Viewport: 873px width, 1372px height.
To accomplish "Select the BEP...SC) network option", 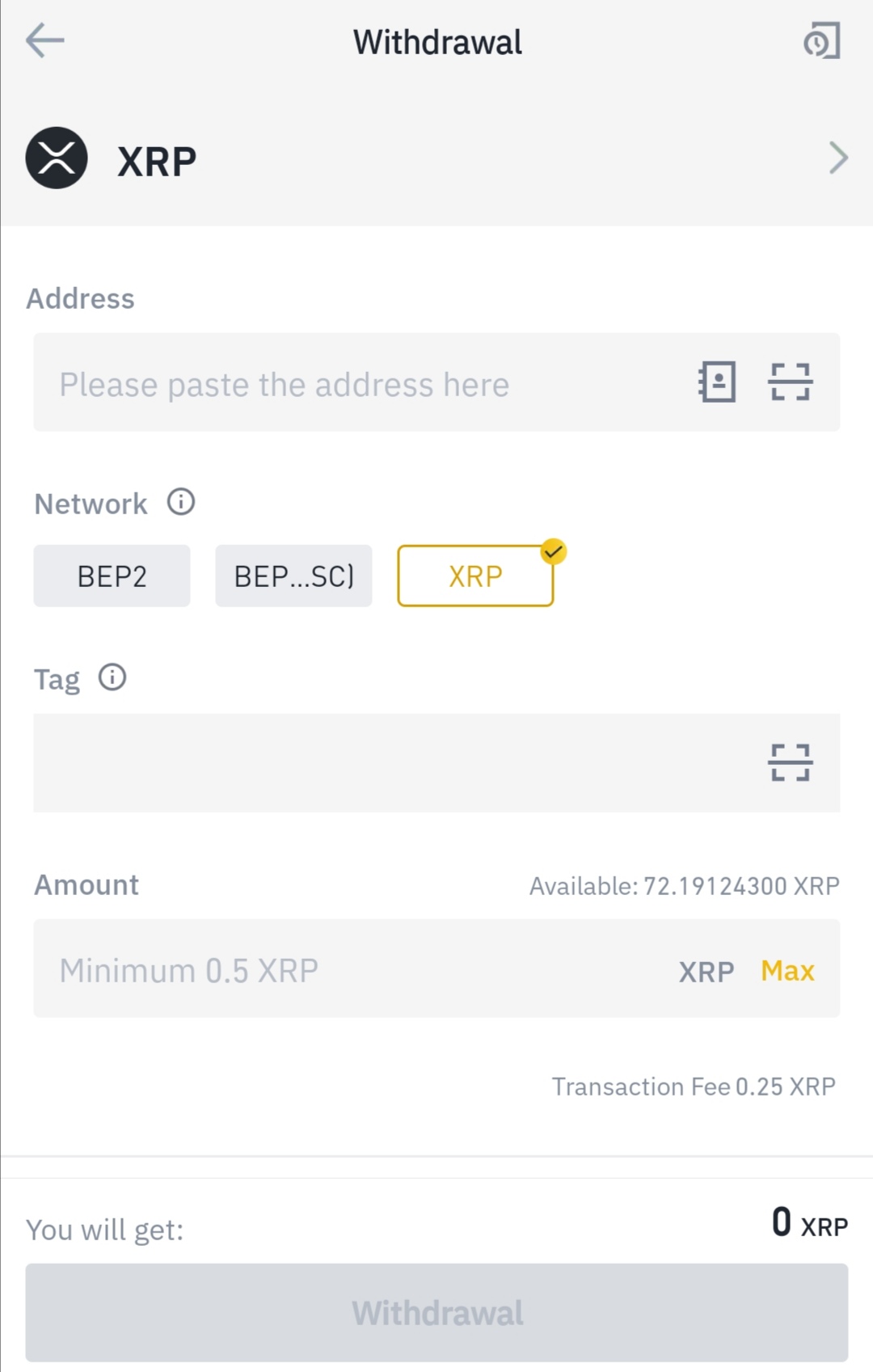I will (293, 576).
